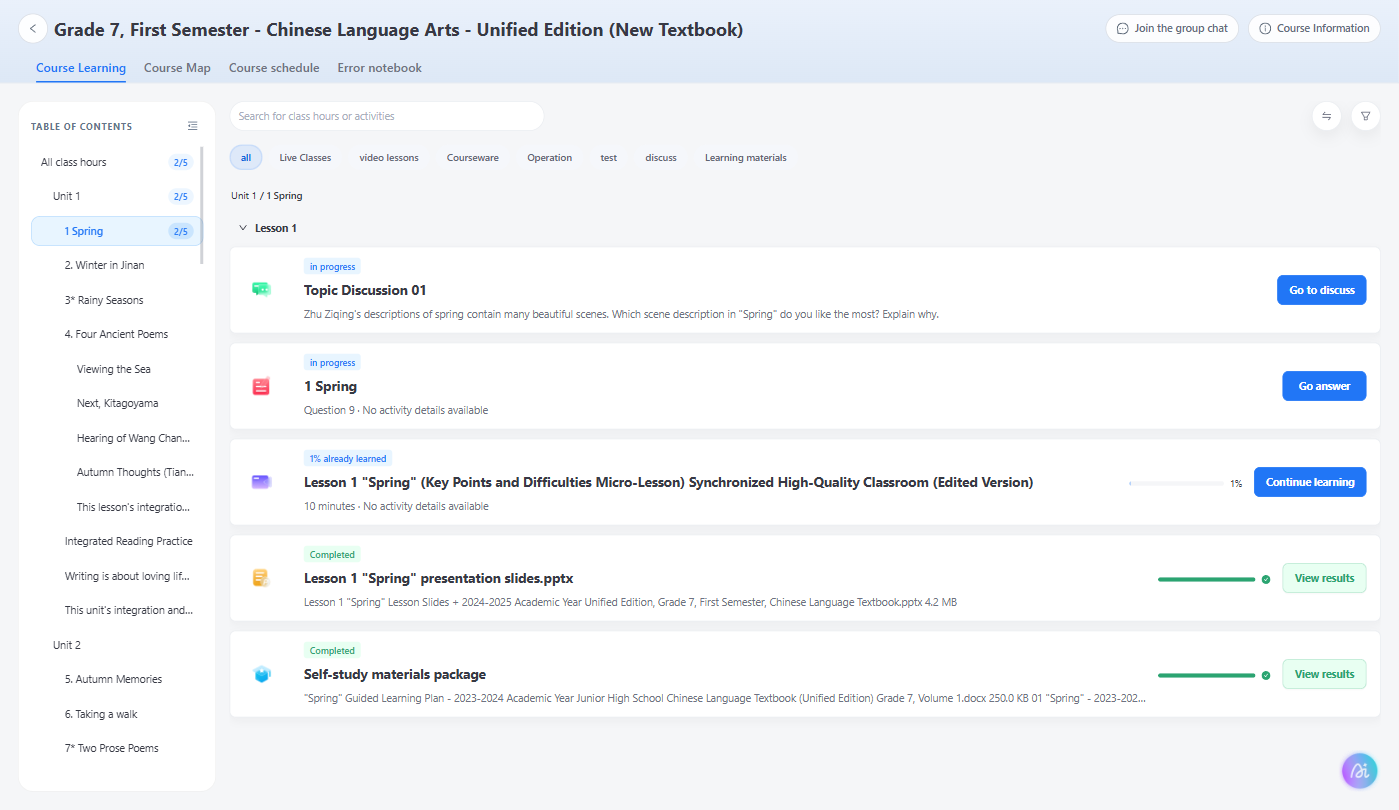Select '1 Spring' in the contents tree
Viewport: 1399px width, 810px height.
pos(116,231)
